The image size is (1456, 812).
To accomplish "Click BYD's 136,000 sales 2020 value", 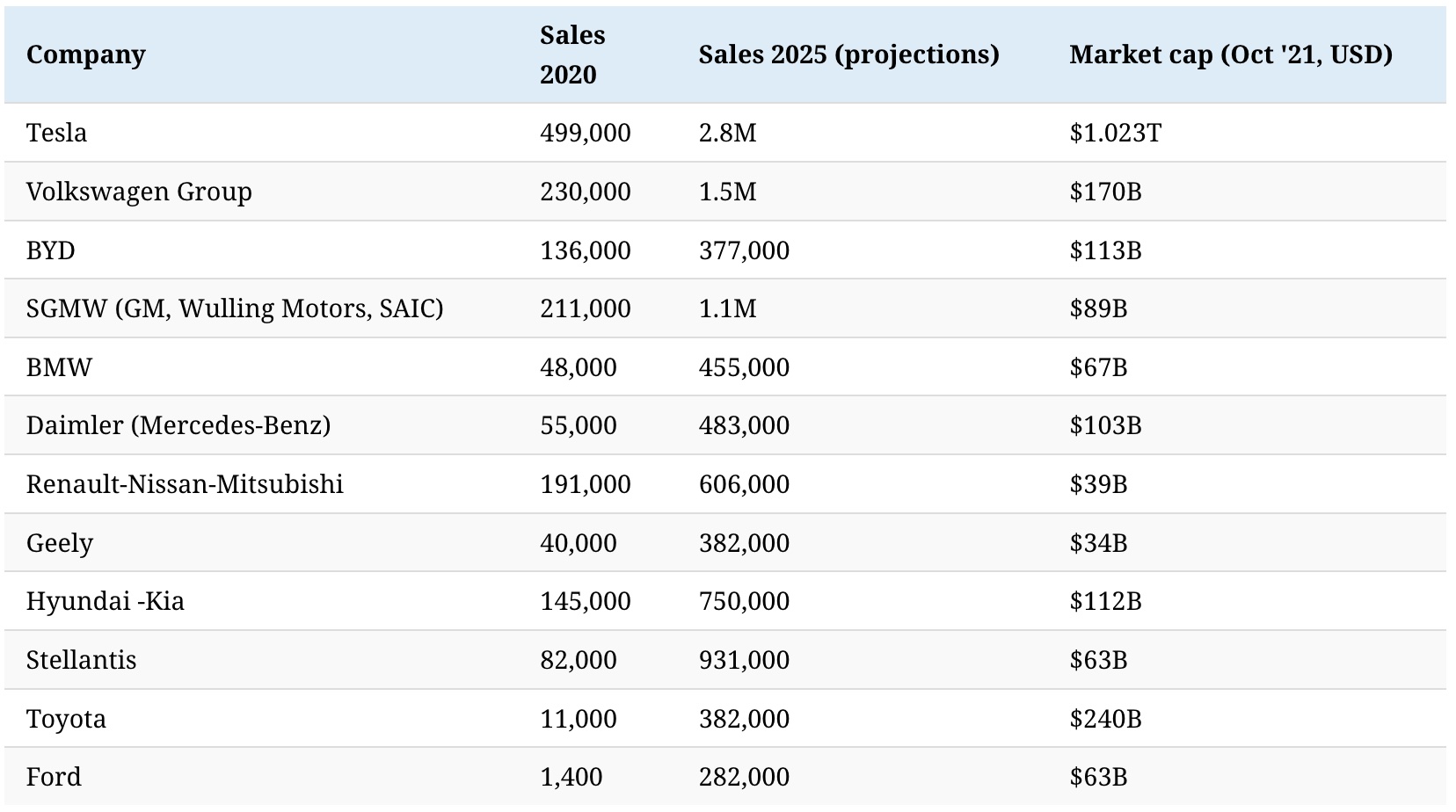I will (x=585, y=250).
